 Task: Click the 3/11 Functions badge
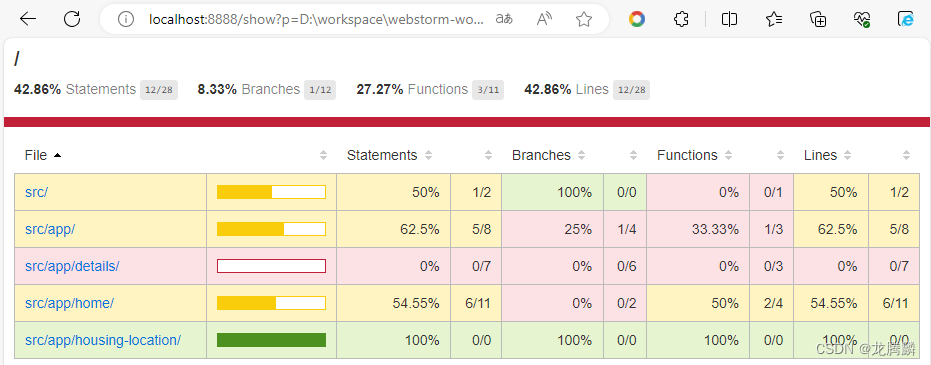488,90
